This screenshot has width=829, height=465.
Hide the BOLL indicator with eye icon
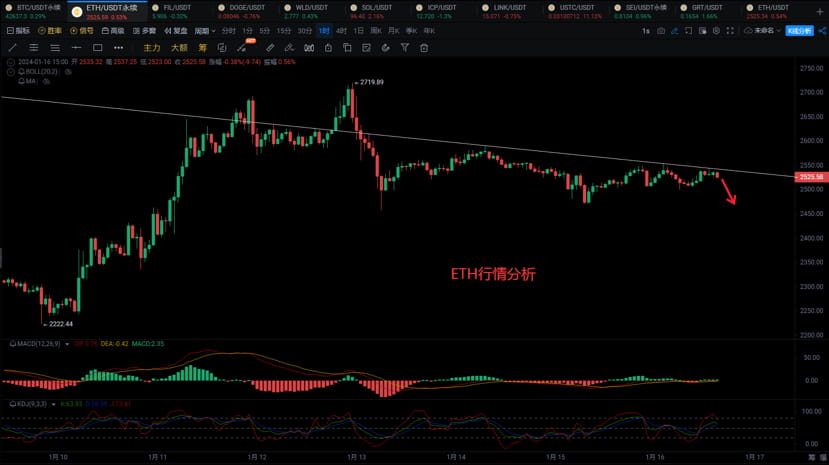pos(68,72)
